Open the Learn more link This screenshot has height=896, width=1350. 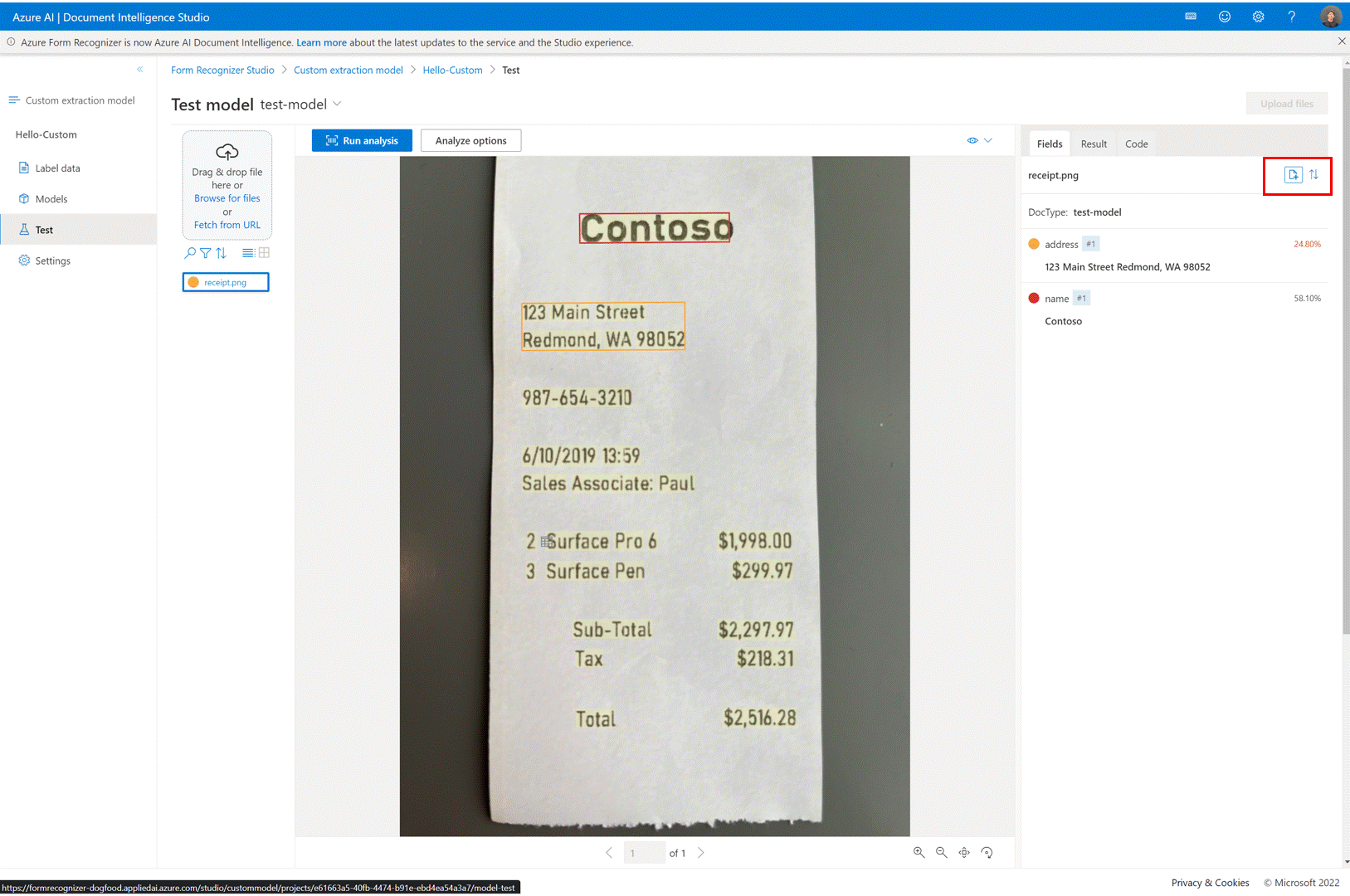321,42
